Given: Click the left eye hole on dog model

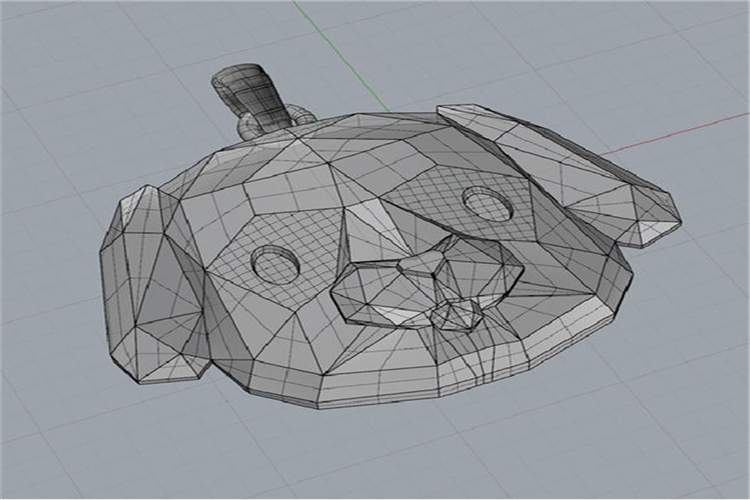Looking at the screenshot, I should point(273,263).
